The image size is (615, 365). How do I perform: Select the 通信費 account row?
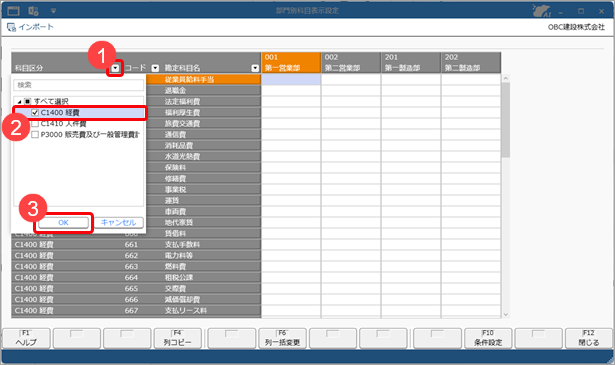click(x=204, y=134)
